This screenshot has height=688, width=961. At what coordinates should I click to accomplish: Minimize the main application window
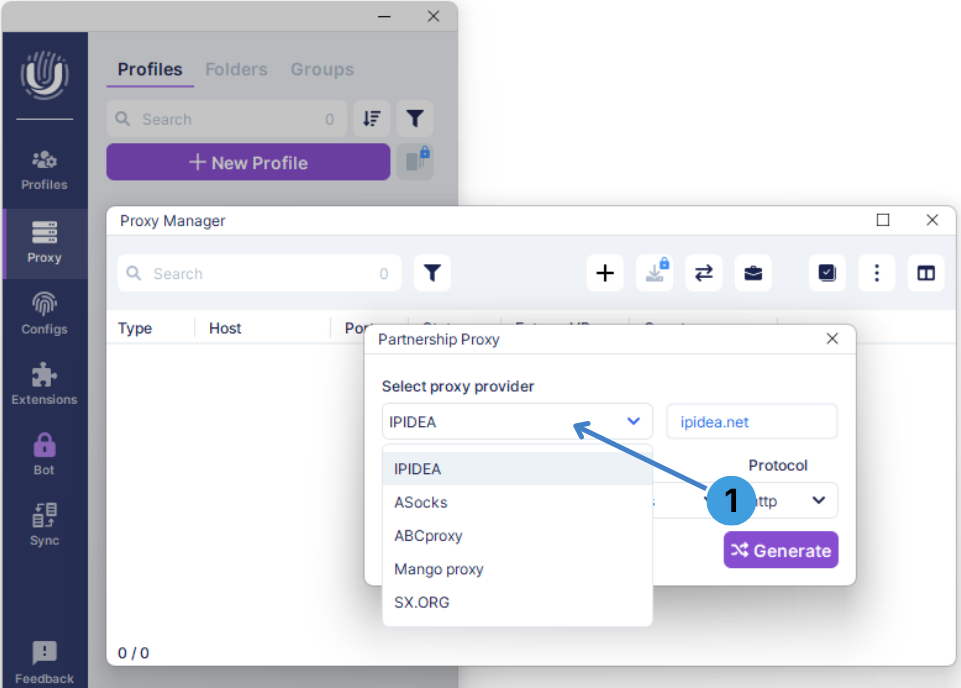(x=384, y=17)
